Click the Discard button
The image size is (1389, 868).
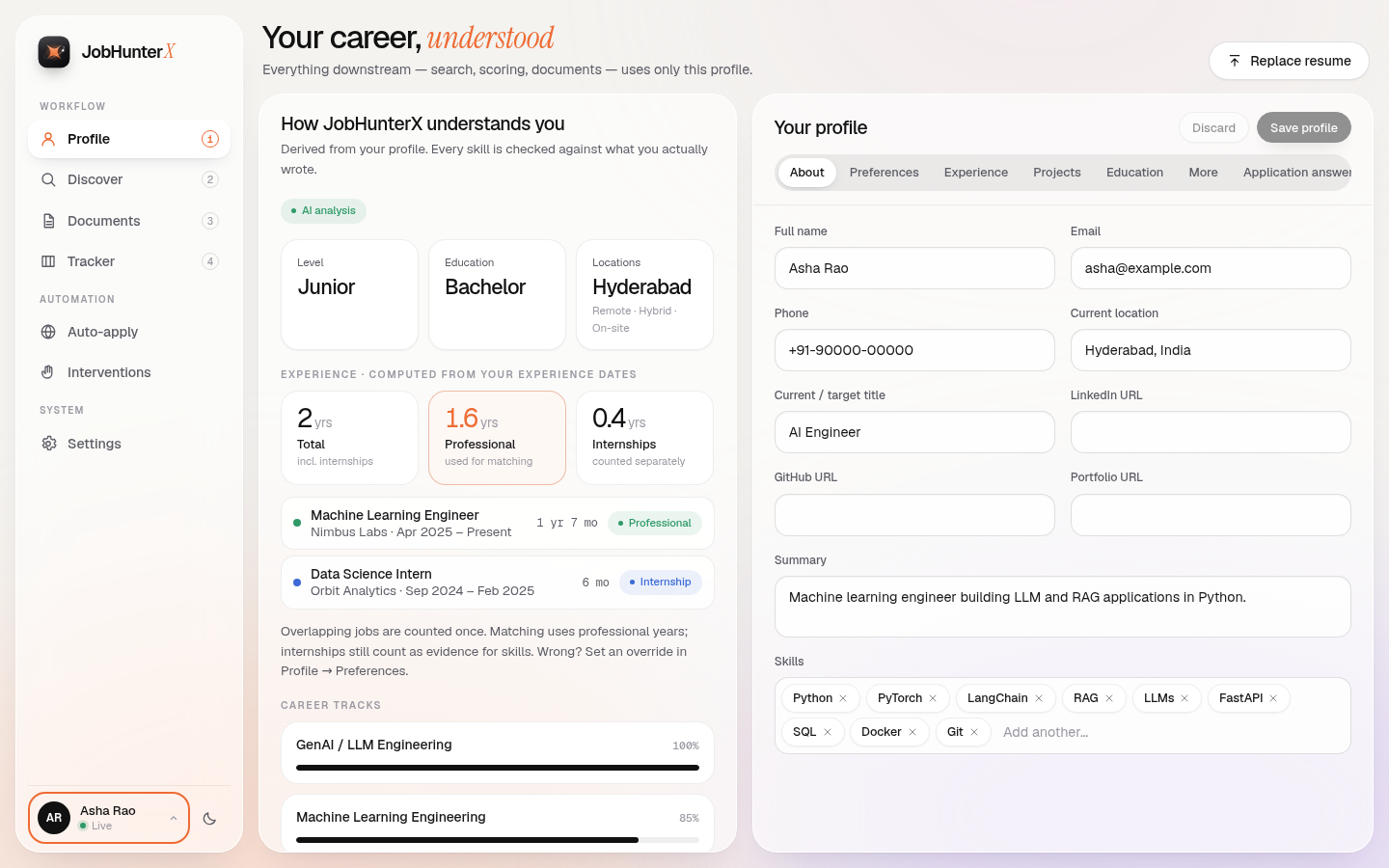1213,127
